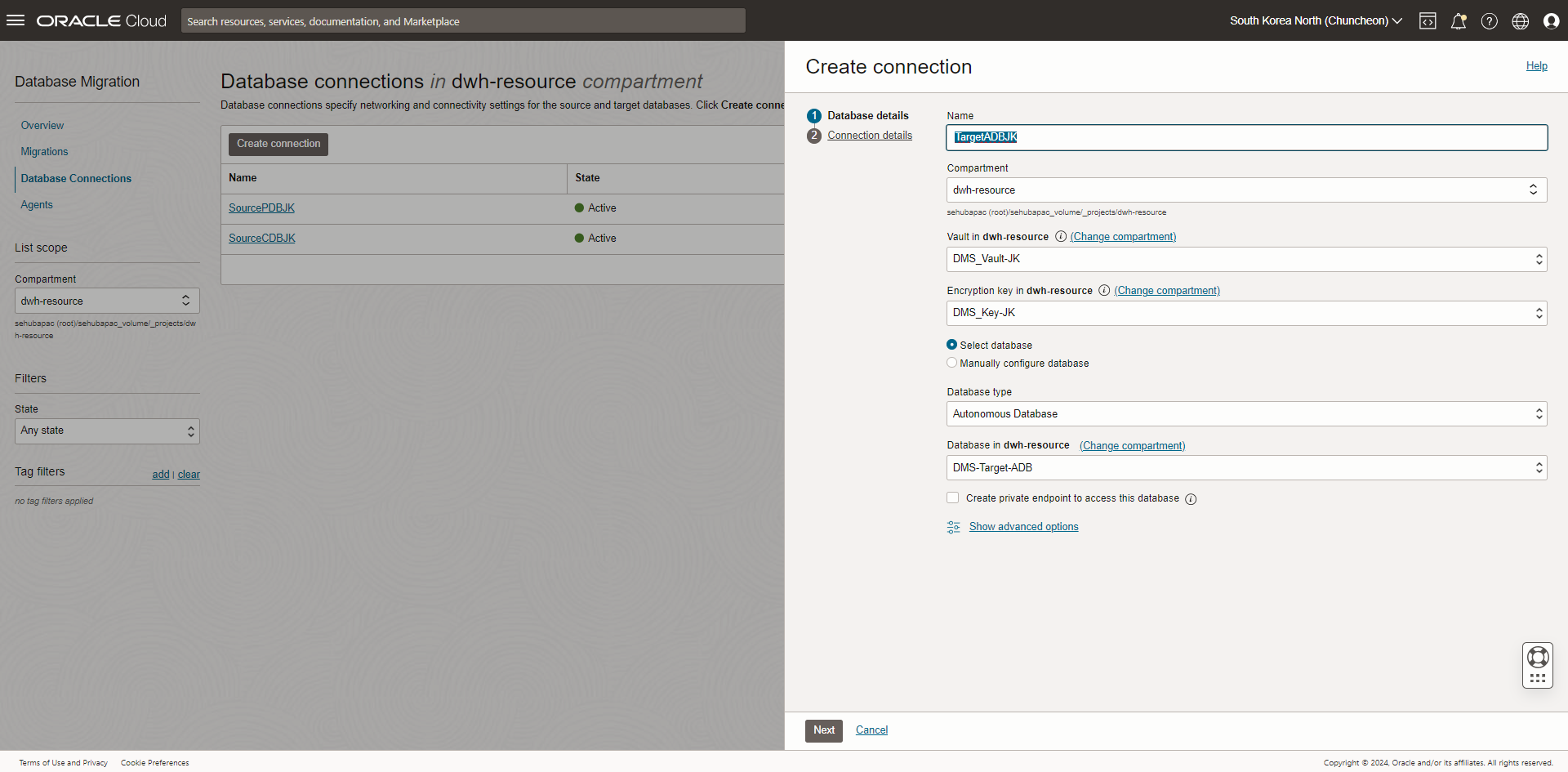Click the Name column header

pos(243,178)
